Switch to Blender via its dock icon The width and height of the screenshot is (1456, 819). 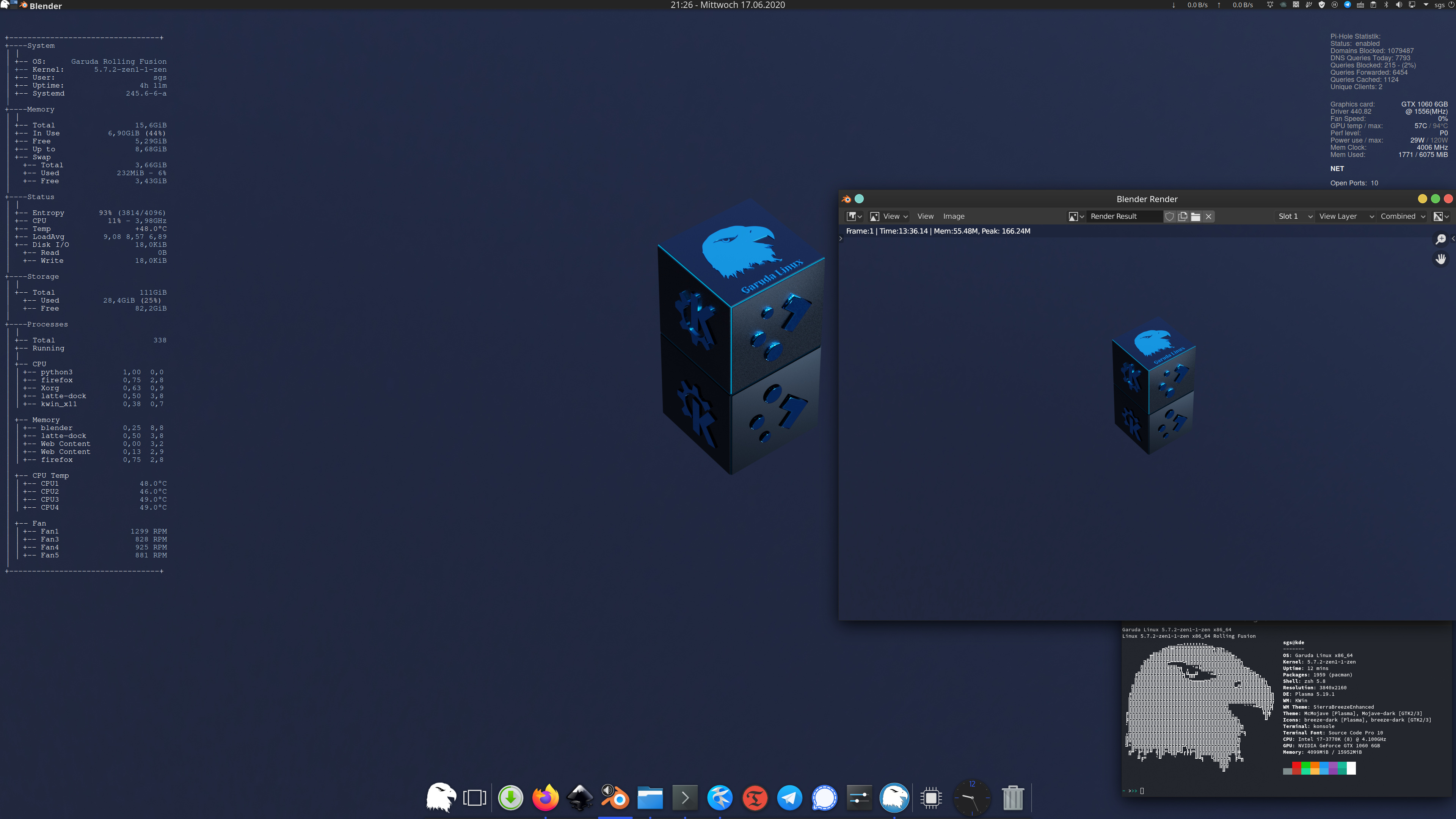tap(615, 797)
